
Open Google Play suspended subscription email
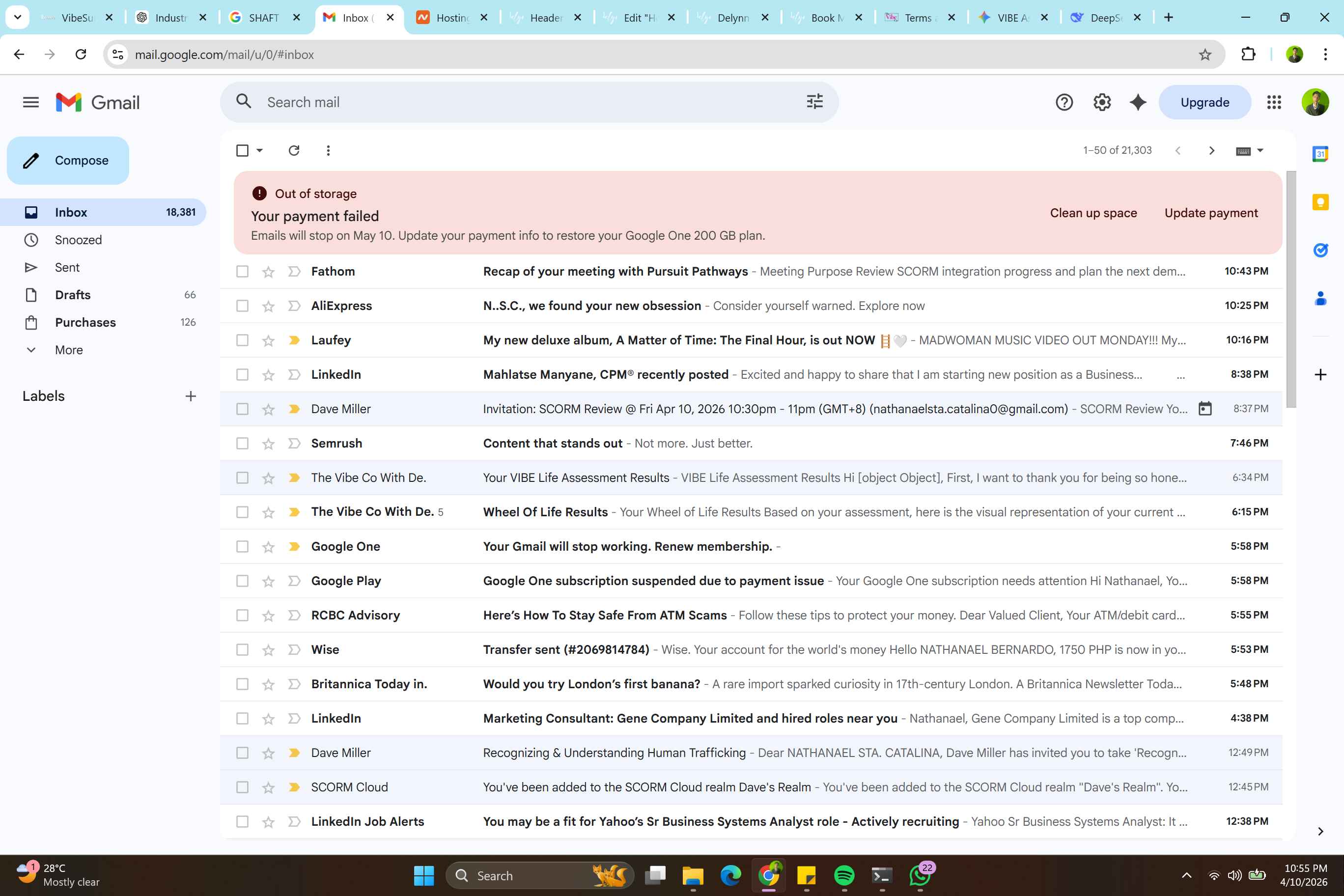point(751,581)
